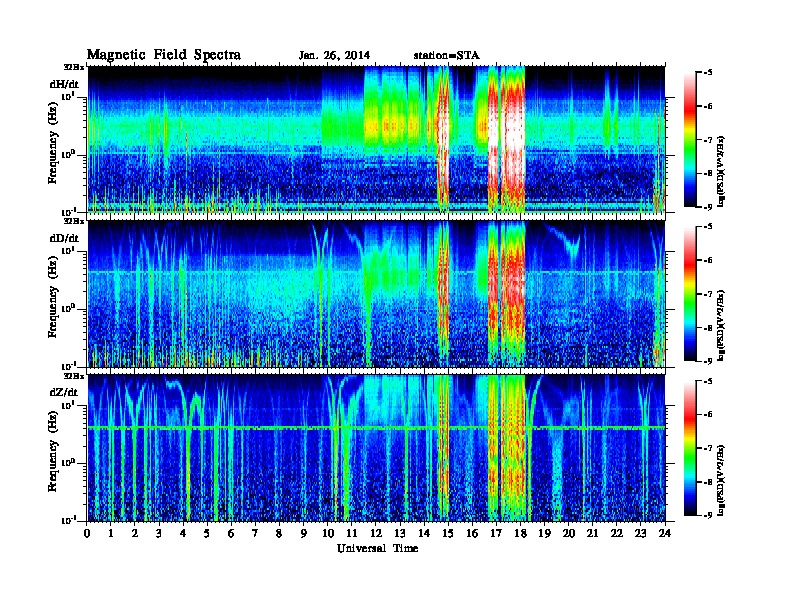Click the "22" hour tick label

pyautogui.click(x=616, y=534)
